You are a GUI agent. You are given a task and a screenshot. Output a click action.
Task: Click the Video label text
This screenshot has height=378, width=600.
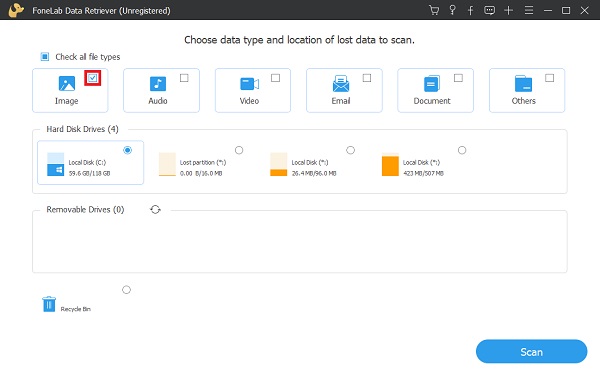(x=249, y=101)
